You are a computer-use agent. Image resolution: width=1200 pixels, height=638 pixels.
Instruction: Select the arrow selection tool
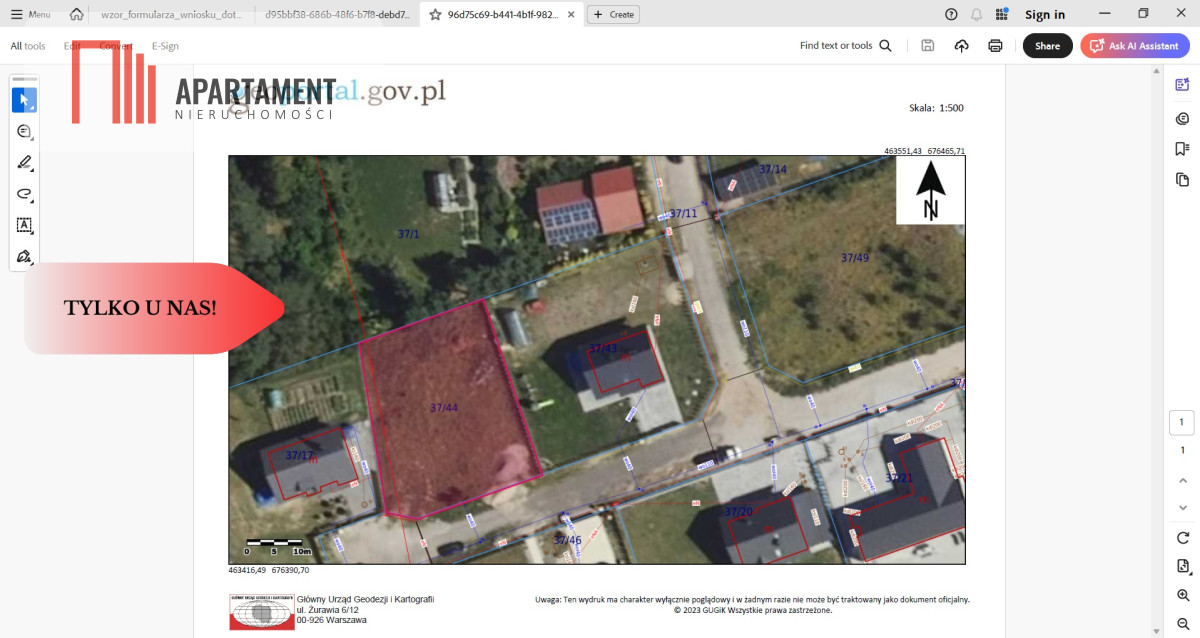24,100
